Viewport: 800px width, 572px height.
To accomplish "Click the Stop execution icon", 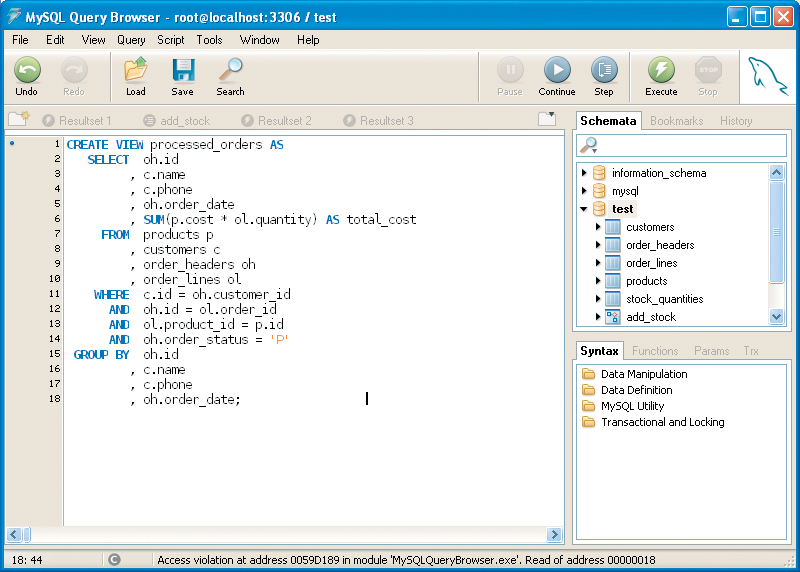I will click(x=708, y=70).
